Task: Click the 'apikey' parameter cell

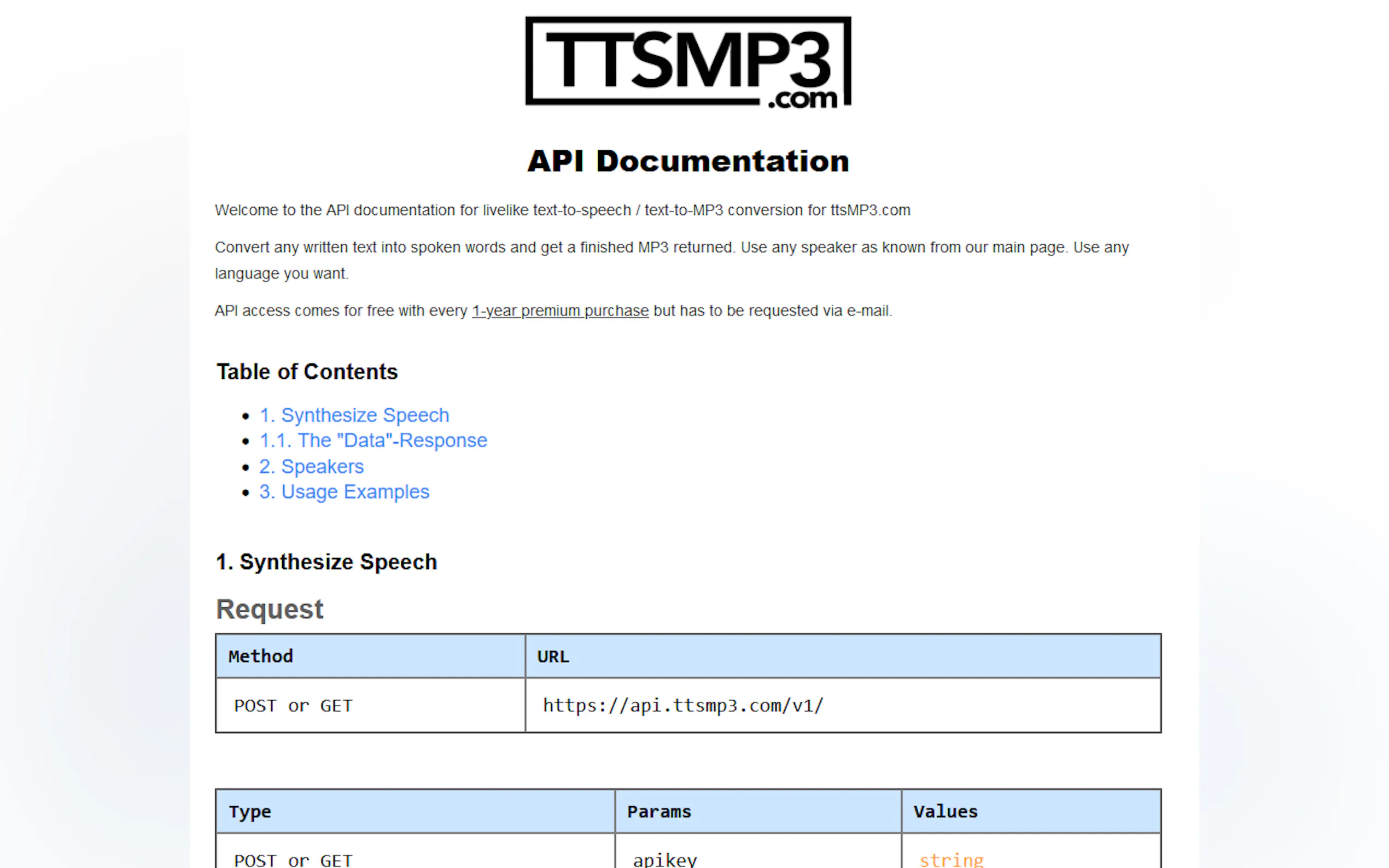Action: 758,852
